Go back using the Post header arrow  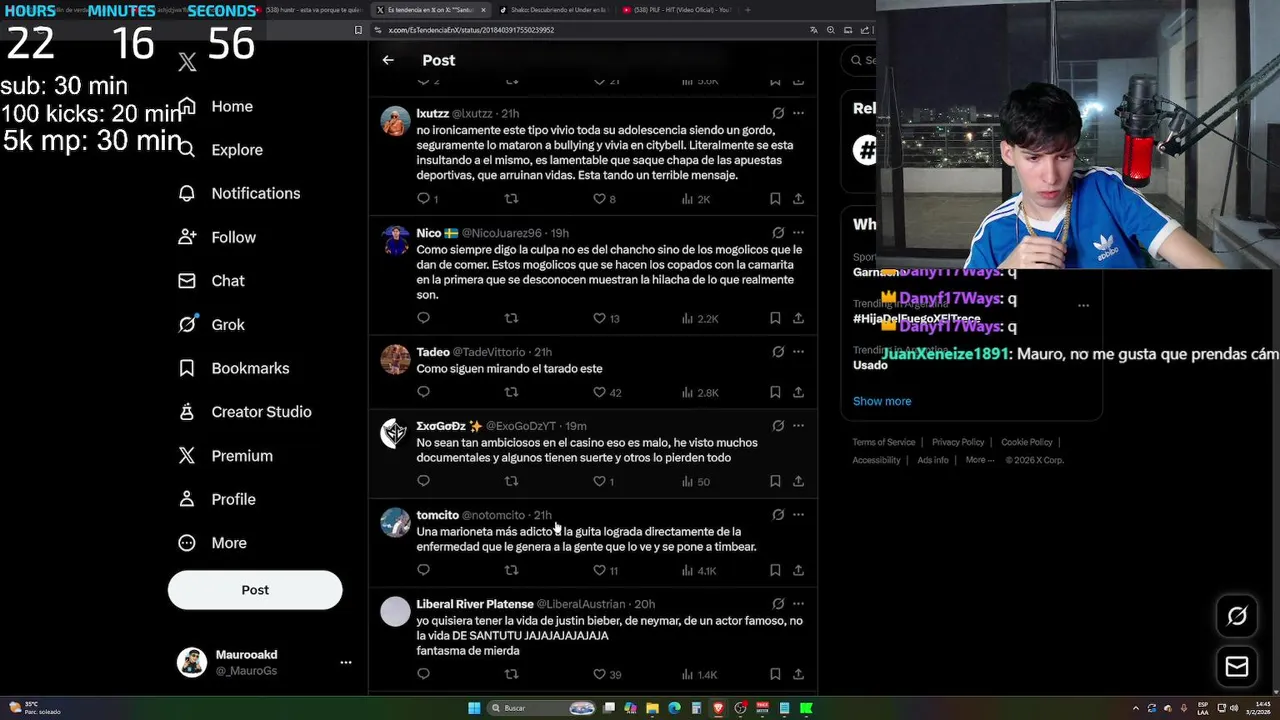(388, 60)
